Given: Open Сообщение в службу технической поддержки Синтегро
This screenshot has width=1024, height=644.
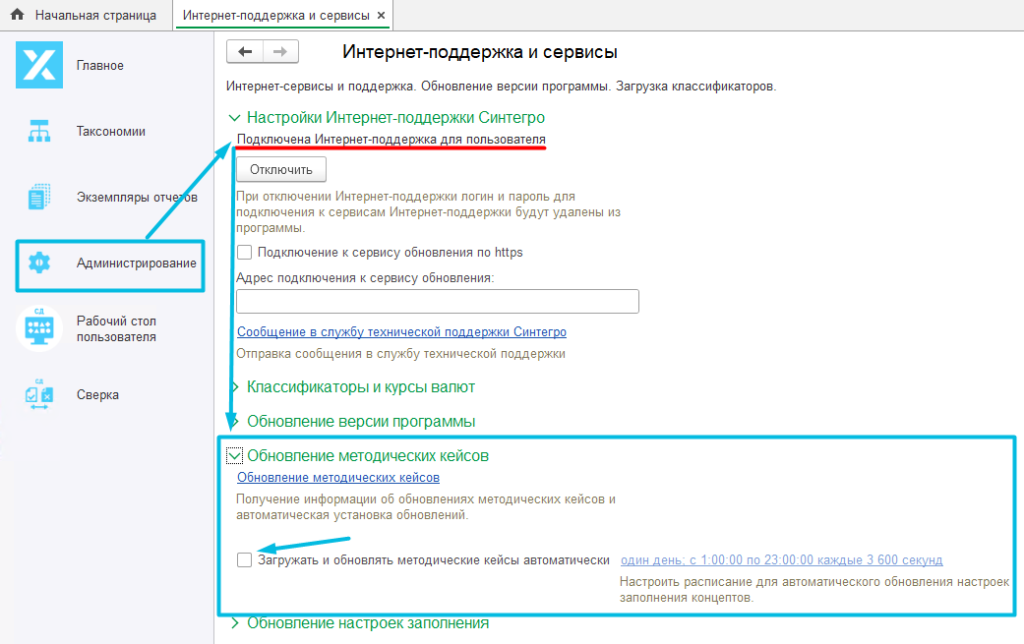Looking at the screenshot, I should coord(404,331).
